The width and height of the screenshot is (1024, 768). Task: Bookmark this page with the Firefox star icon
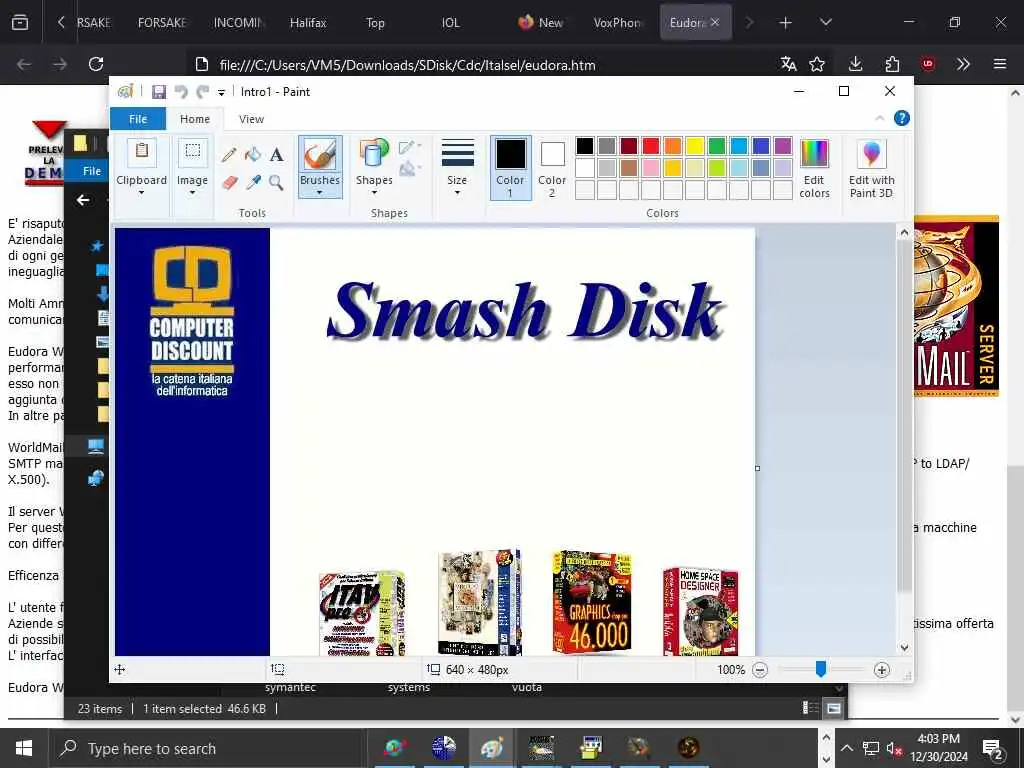coord(817,64)
